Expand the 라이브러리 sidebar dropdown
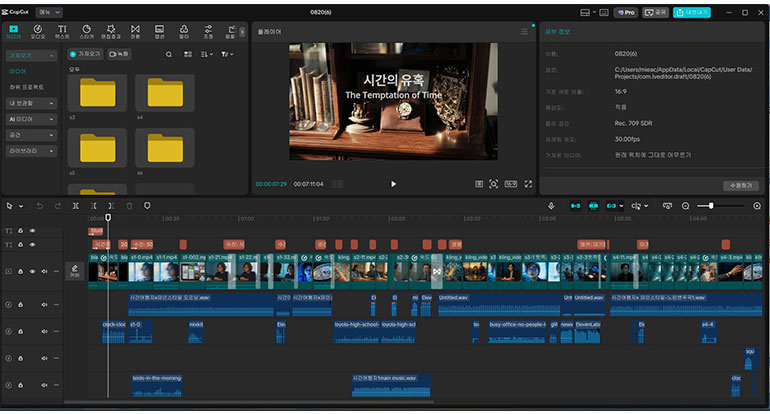This screenshot has width=770, height=414. click(x=31, y=150)
